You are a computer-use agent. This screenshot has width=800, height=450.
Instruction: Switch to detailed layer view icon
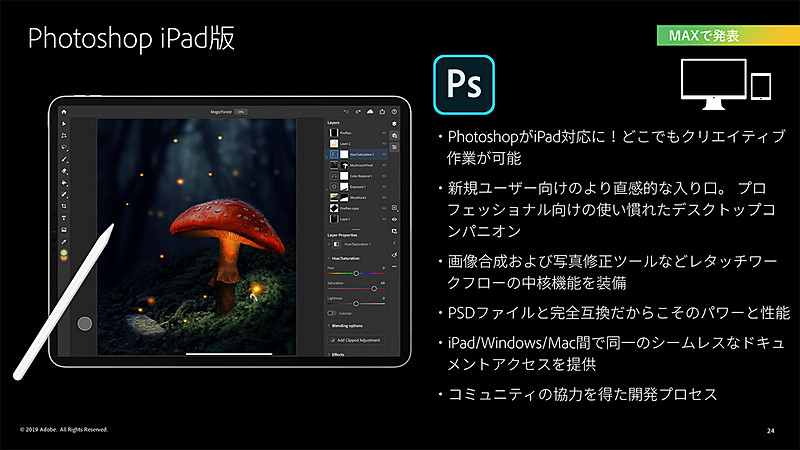coord(394,136)
